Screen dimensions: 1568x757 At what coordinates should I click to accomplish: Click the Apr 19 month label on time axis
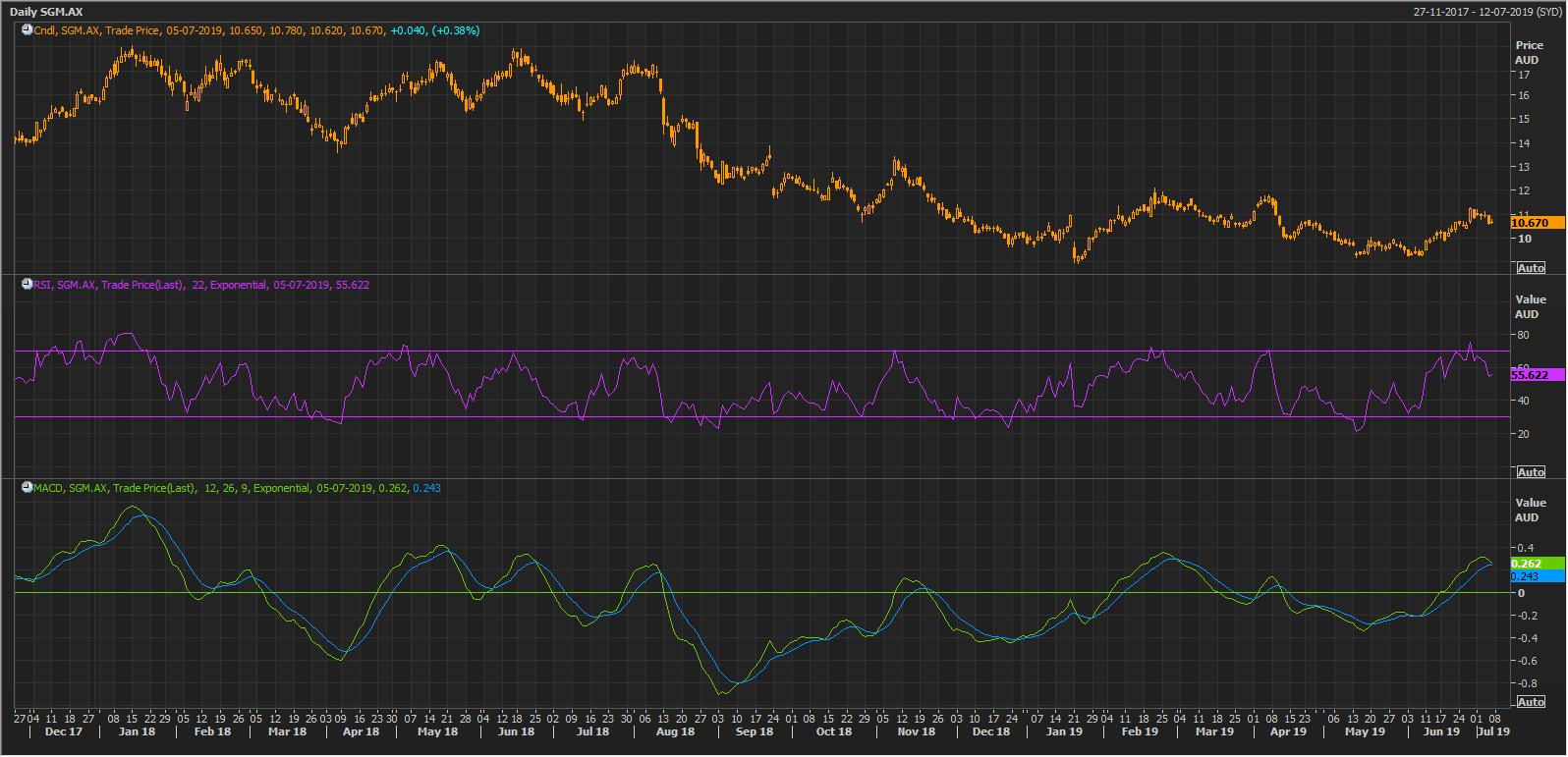pos(1288,731)
